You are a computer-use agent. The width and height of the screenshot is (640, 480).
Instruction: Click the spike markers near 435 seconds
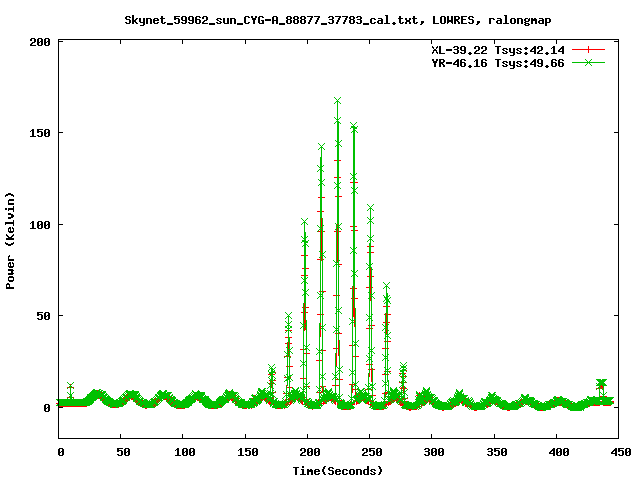[601, 383]
